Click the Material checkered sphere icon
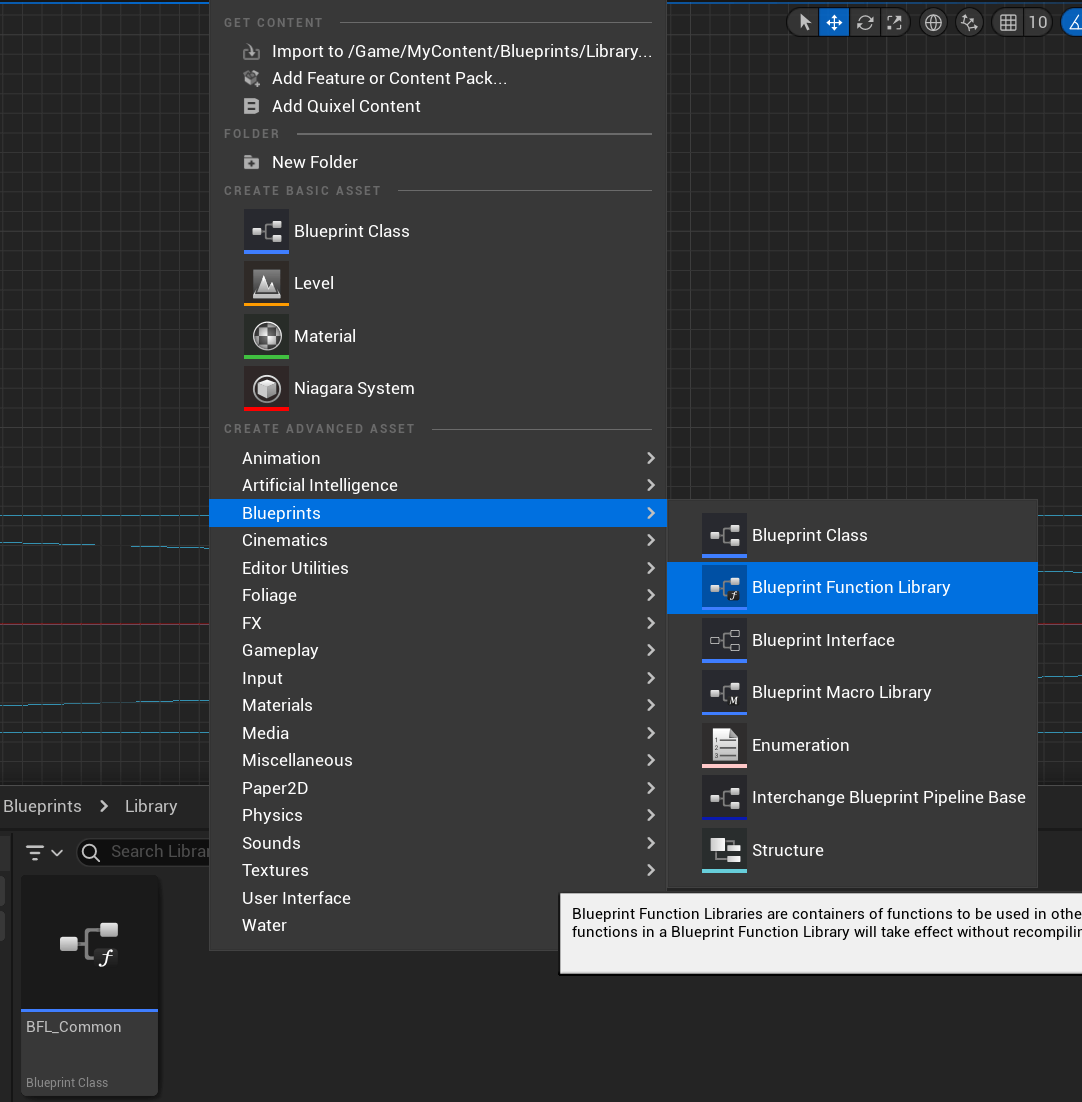The width and height of the screenshot is (1082, 1102). point(266,336)
